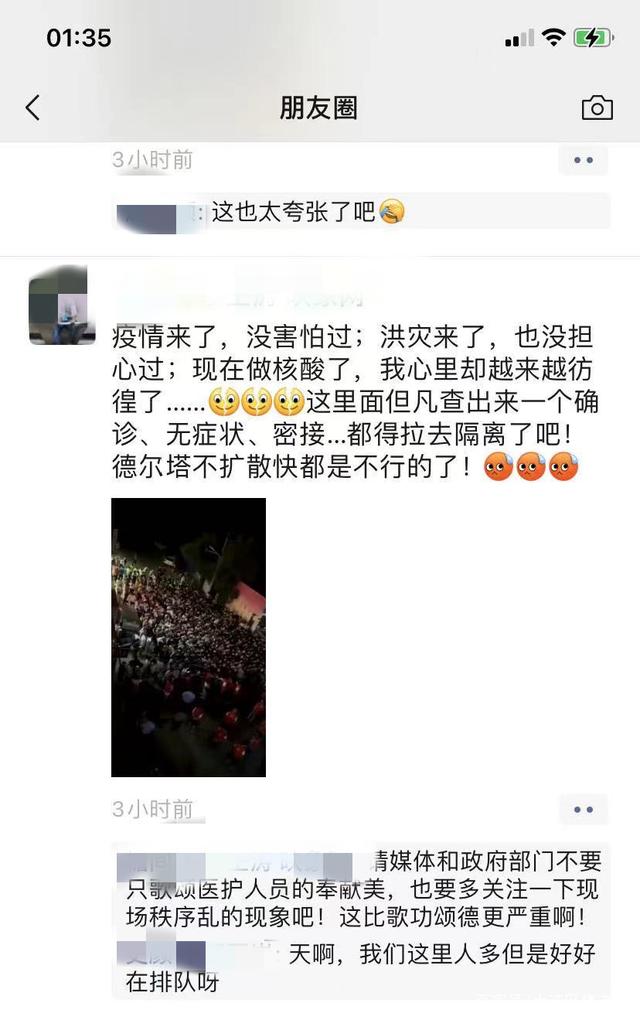
Task: Tap the cellular signal bars icon
Action: 519,38
